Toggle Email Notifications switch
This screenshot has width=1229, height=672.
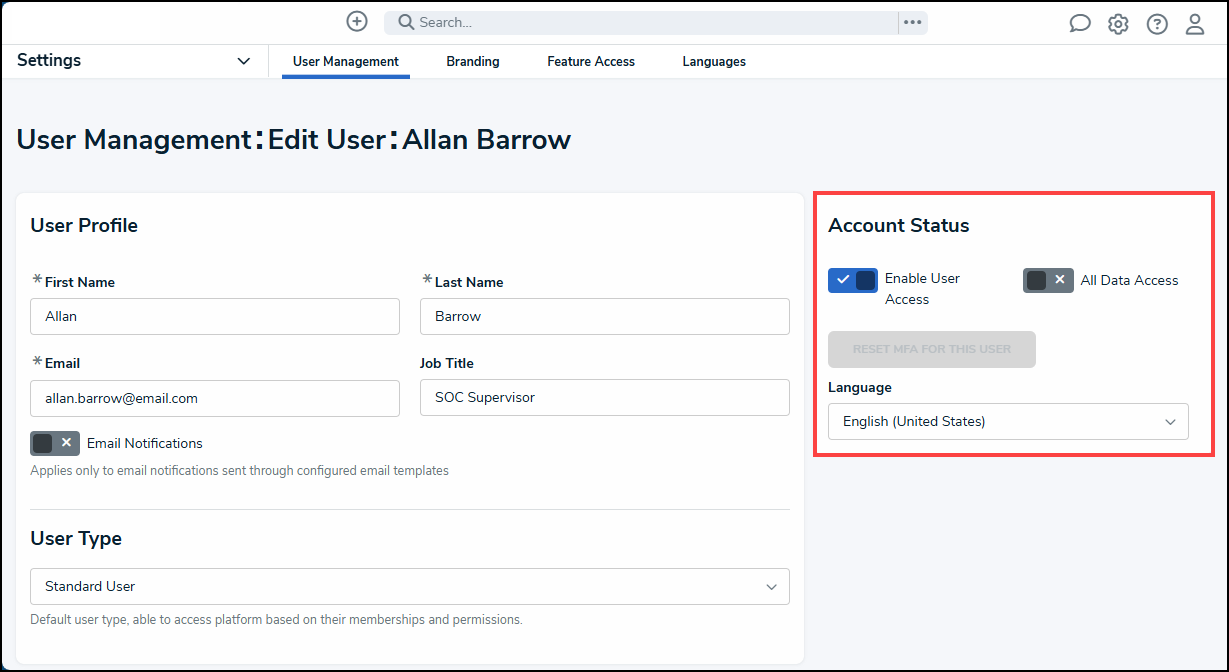pyautogui.click(x=55, y=443)
